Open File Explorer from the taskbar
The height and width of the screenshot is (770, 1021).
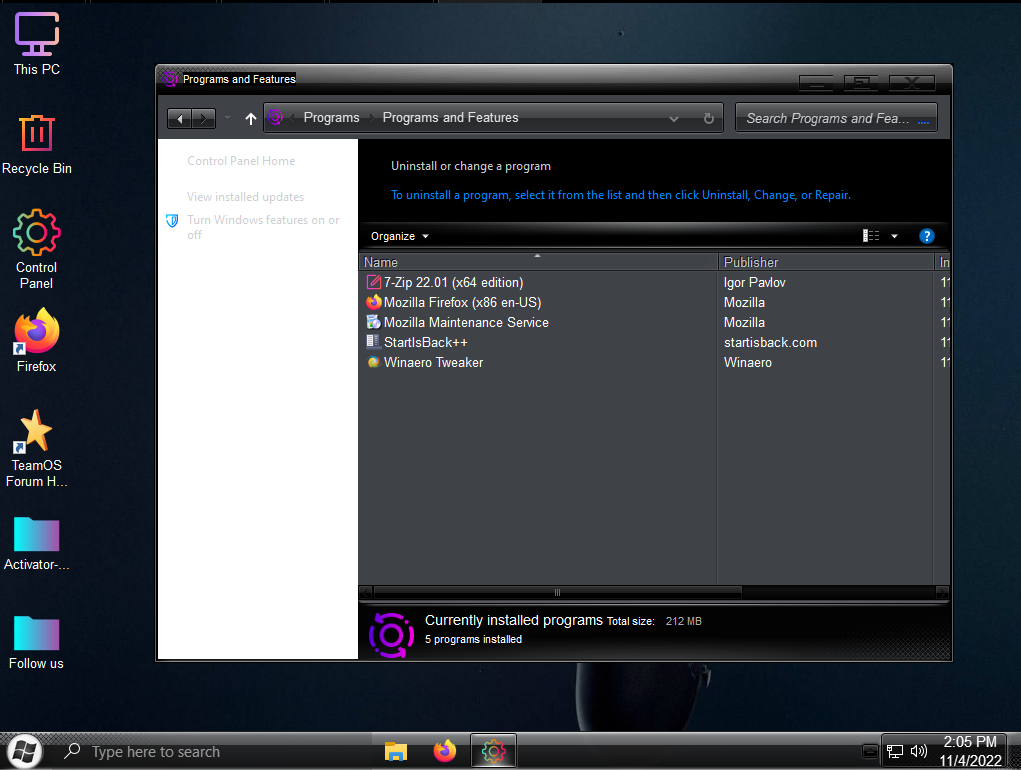click(395, 752)
